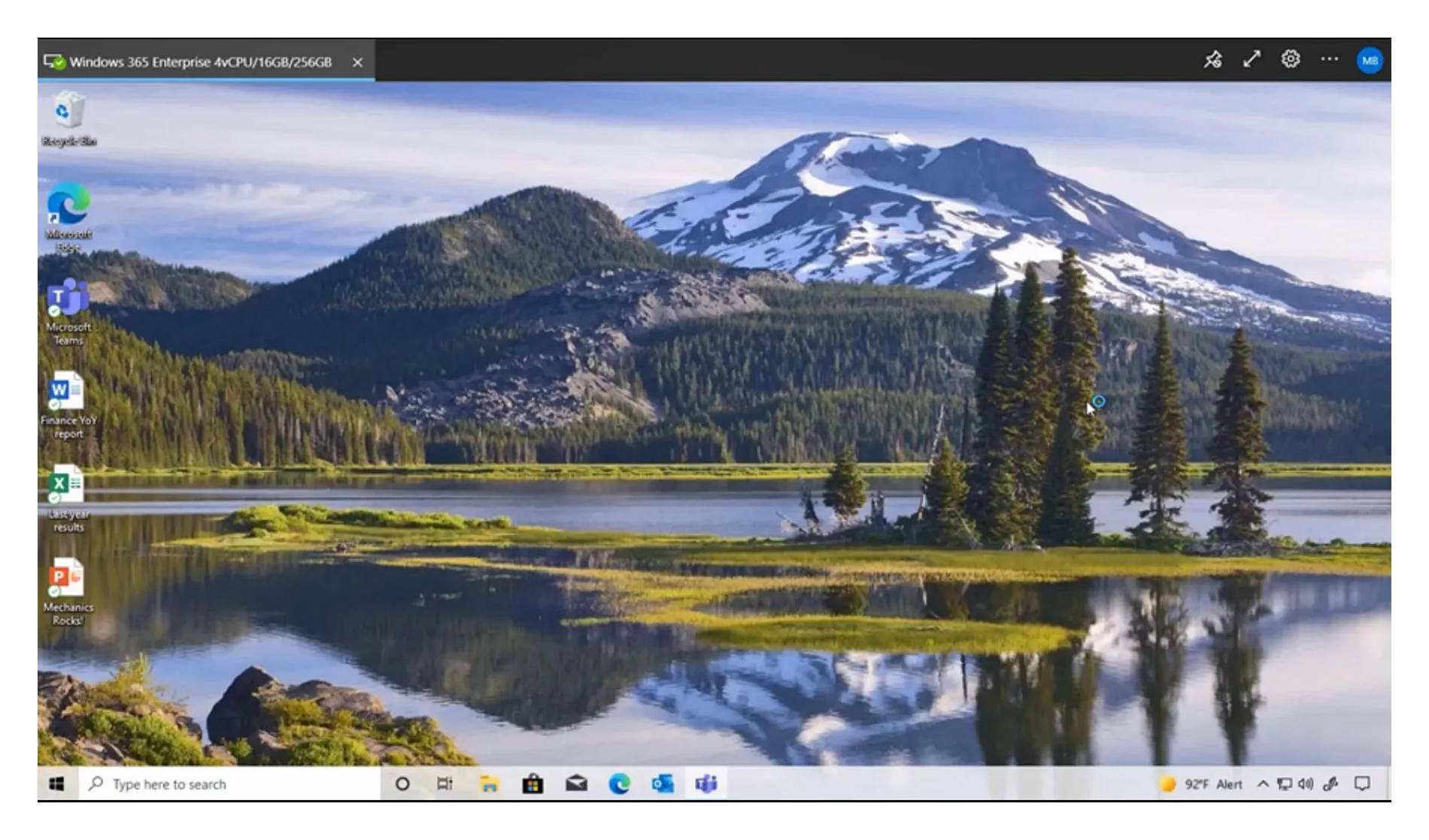Open the connection settings gear
The height and width of the screenshot is (840, 1429).
pos(1290,59)
